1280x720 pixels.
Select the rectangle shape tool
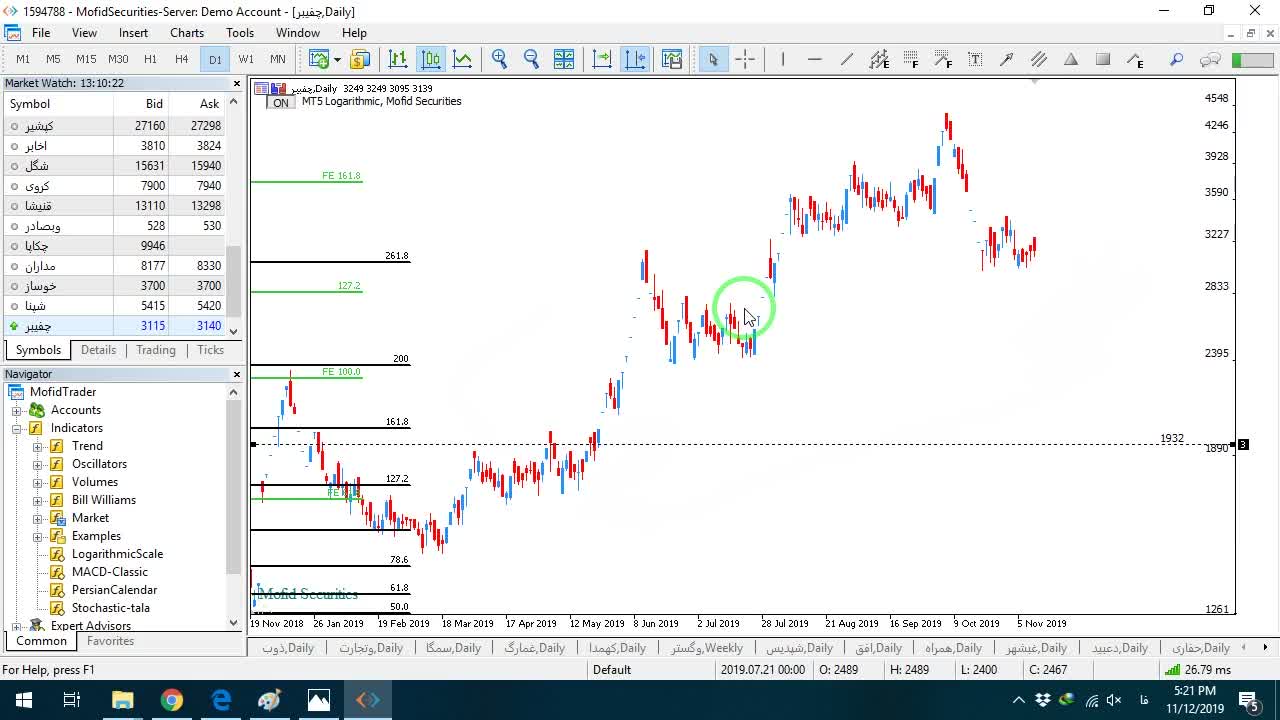1103,59
